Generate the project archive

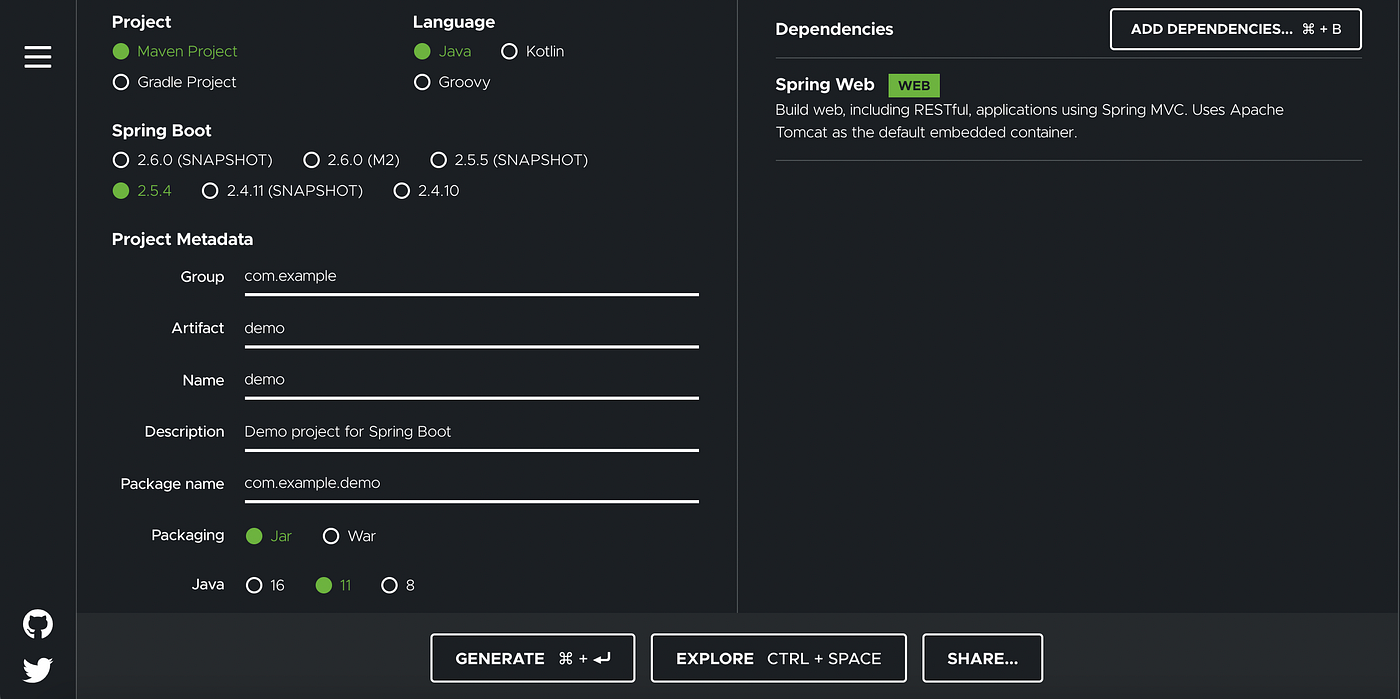tap(532, 657)
